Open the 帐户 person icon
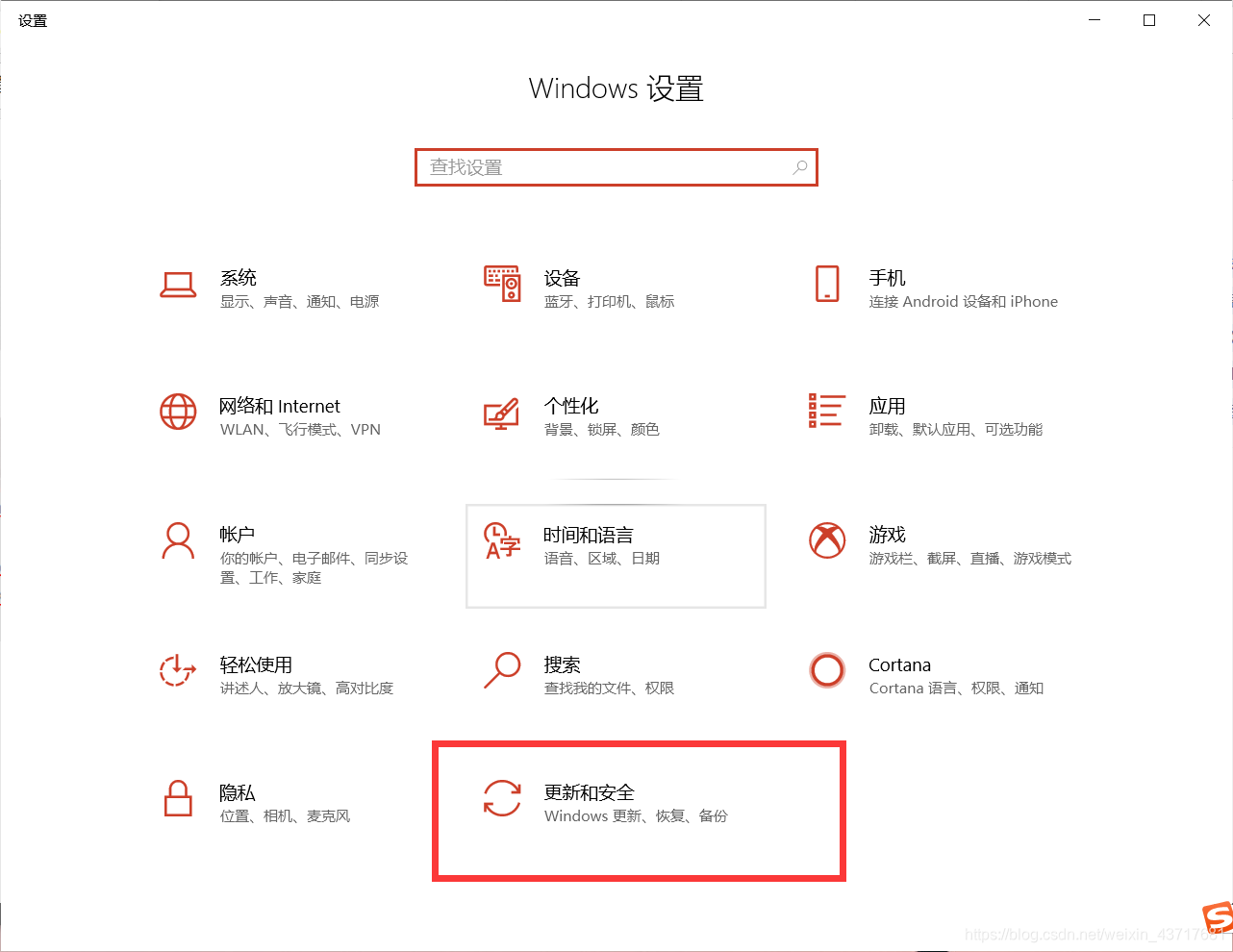 (178, 540)
